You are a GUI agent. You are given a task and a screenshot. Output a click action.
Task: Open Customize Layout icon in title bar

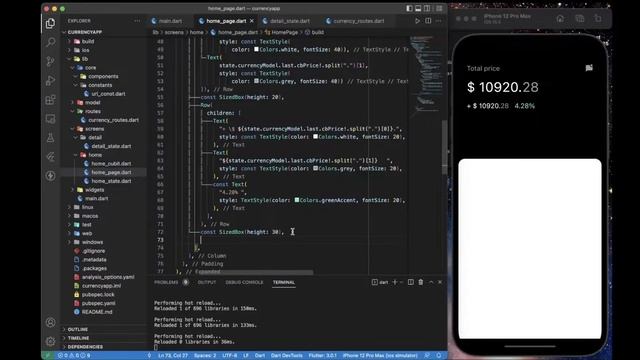click(439, 8)
